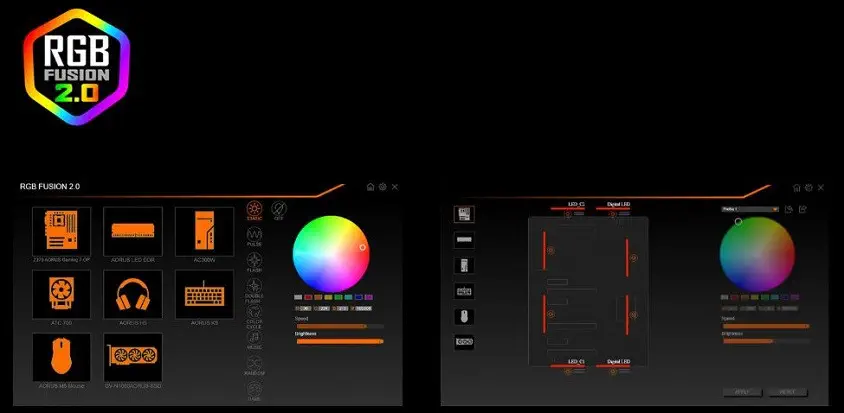Pick the blue swatch in device overview window
This screenshot has width=844, height=413.
(x=358, y=297)
